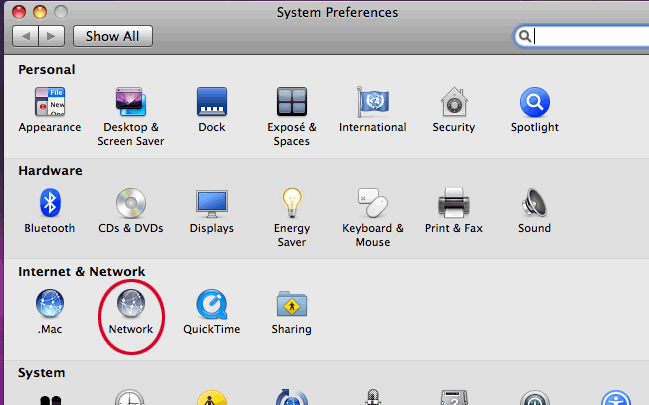Open Sharing preferences

[292, 304]
